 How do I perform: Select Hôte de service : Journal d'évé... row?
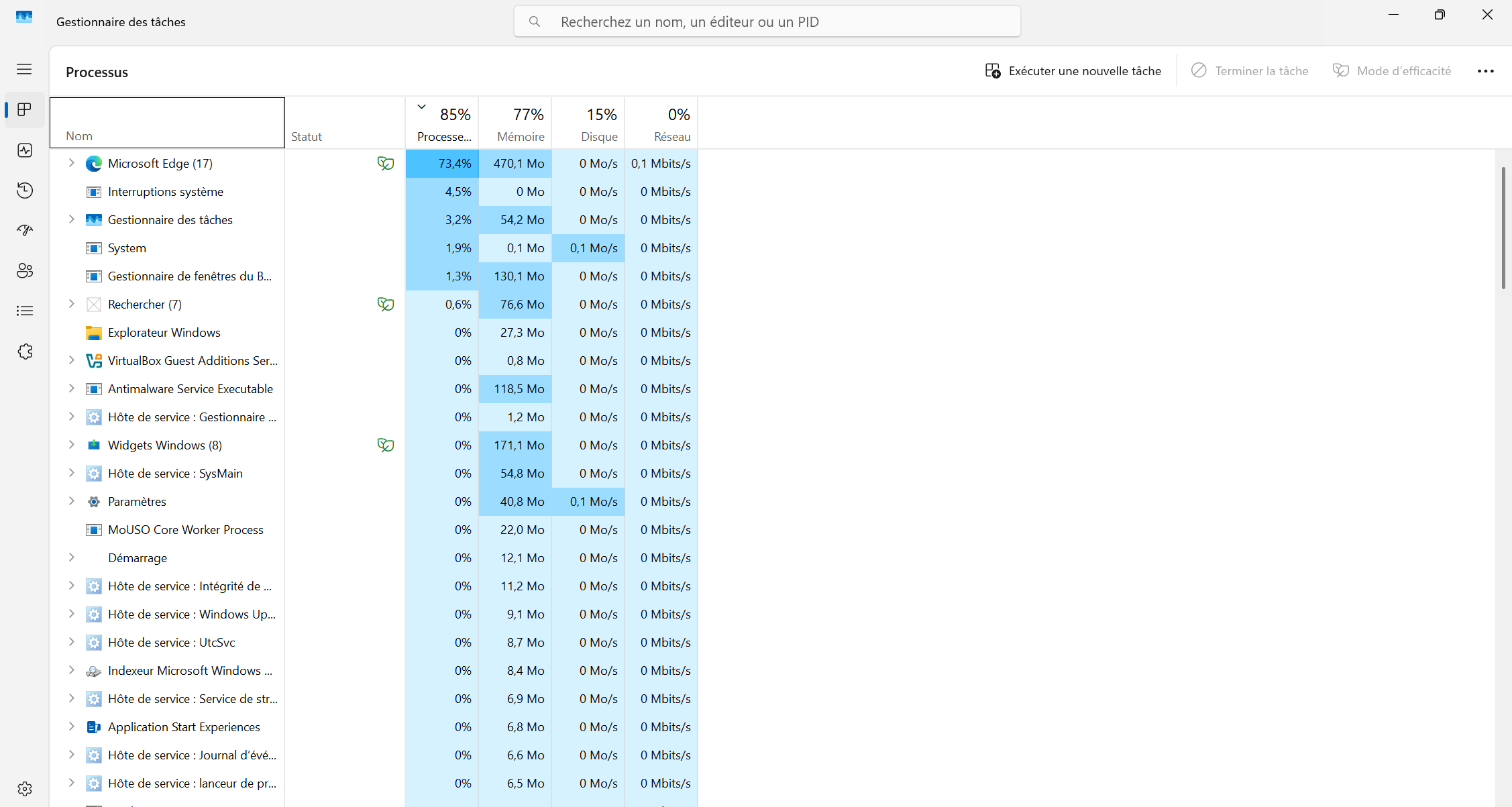(374, 755)
